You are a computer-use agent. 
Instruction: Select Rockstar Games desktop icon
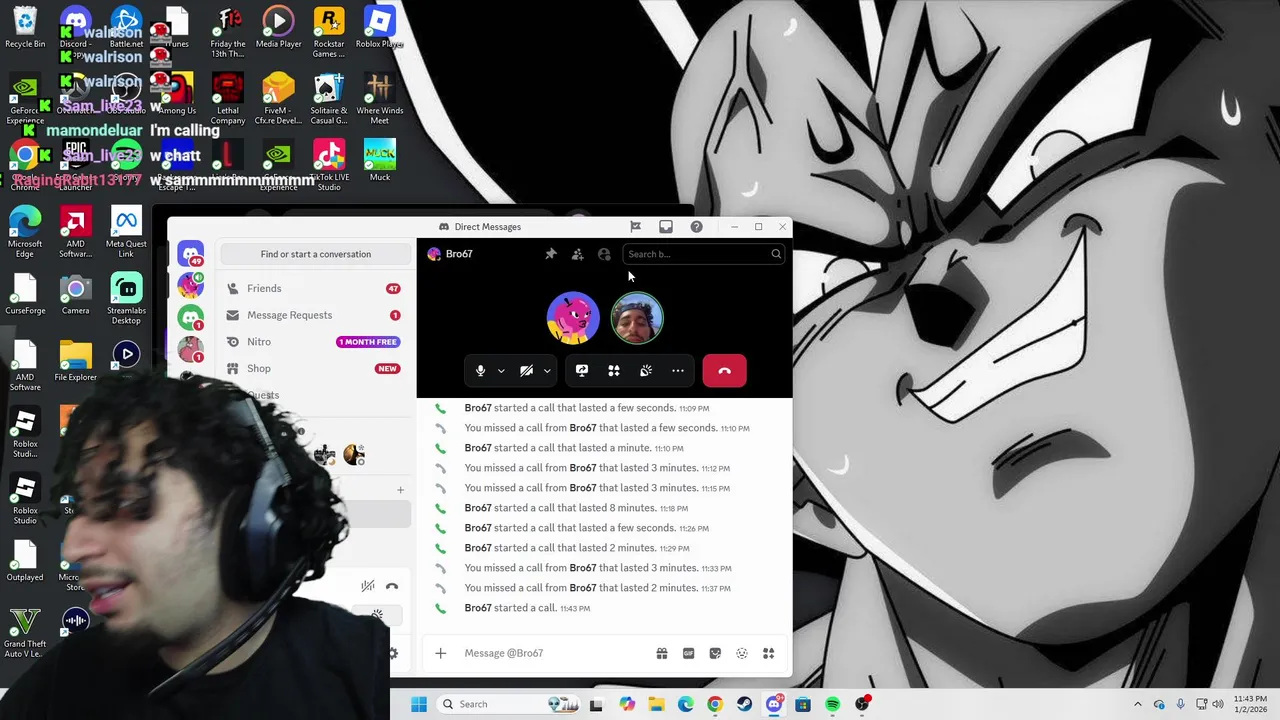pos(329,32)
